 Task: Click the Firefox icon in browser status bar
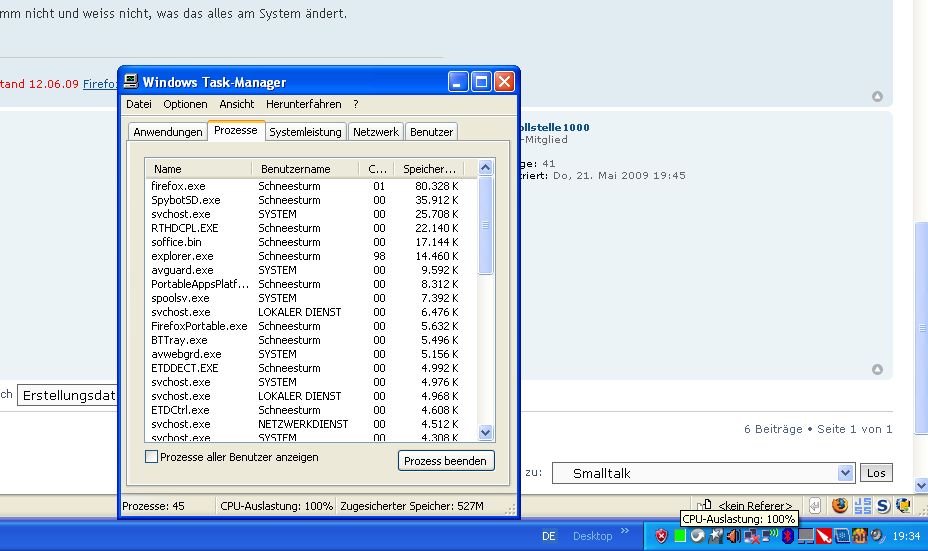tap(839, 505)
